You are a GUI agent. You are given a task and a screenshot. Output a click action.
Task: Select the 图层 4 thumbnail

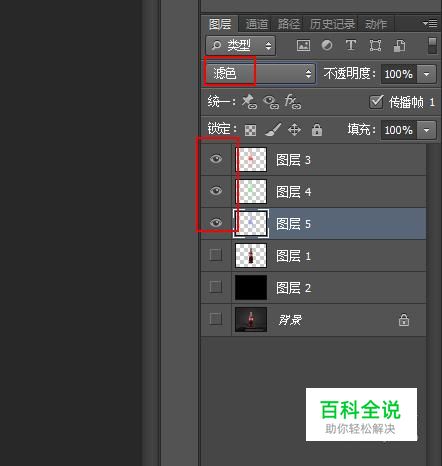point(251,191)
